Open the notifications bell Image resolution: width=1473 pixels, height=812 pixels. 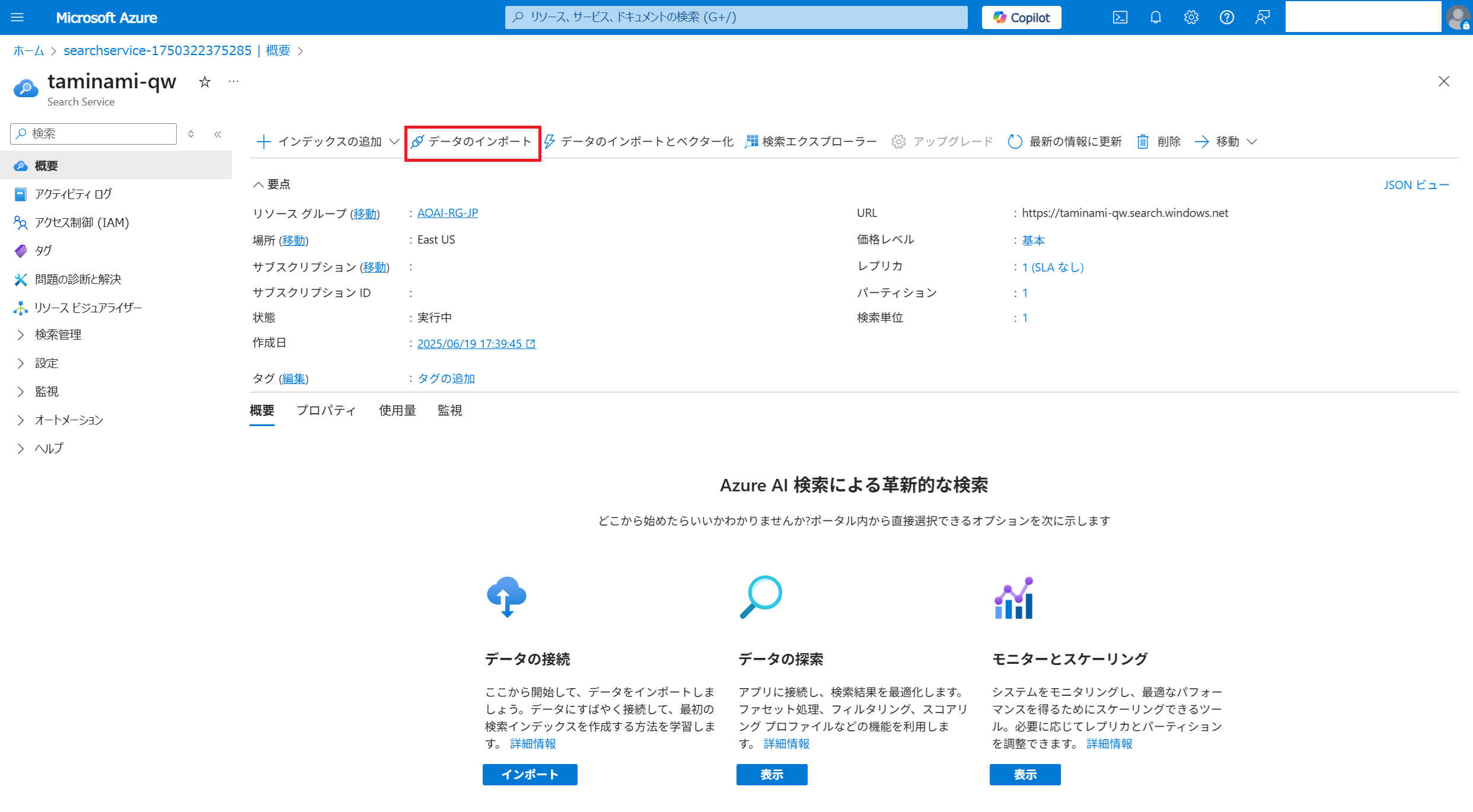point(1155,17)
